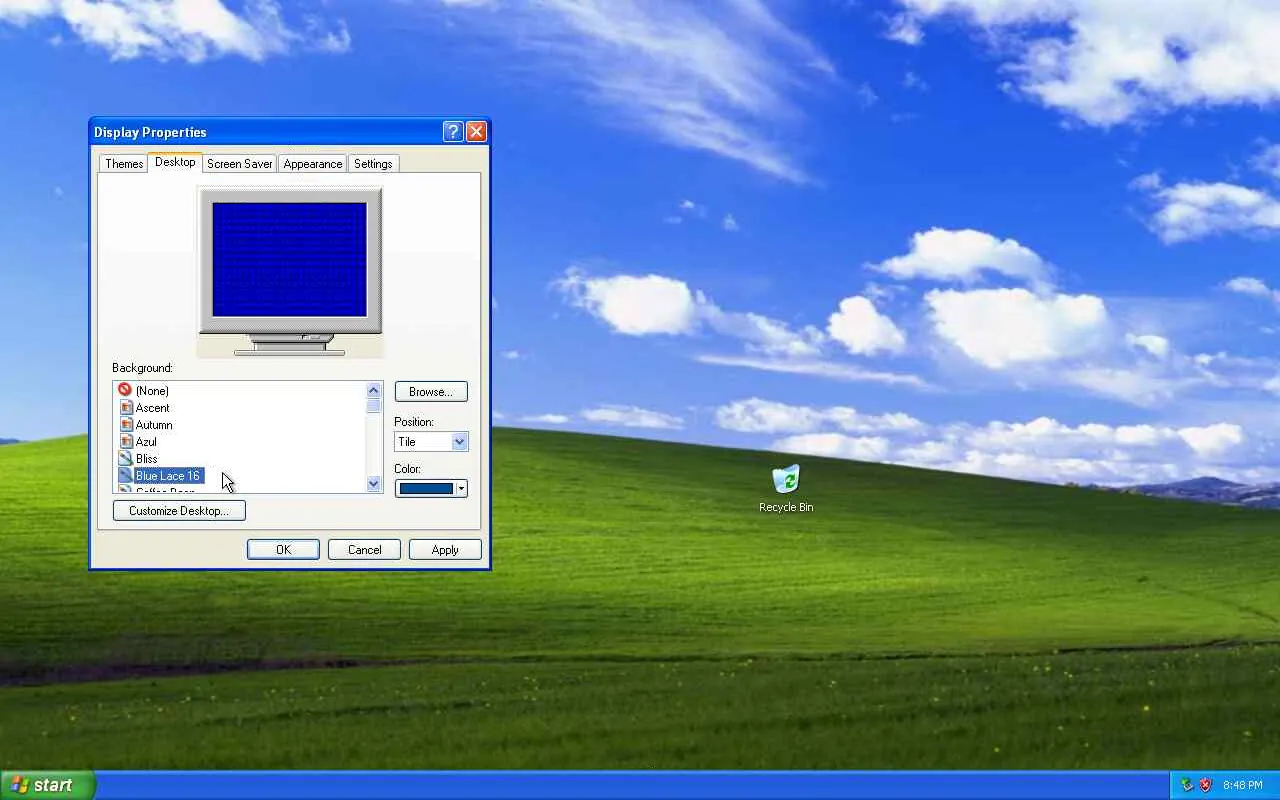Select the red (None) icon in Background list
The height and width of the screenshot is (800, 1280).
[x=125, y=390]
